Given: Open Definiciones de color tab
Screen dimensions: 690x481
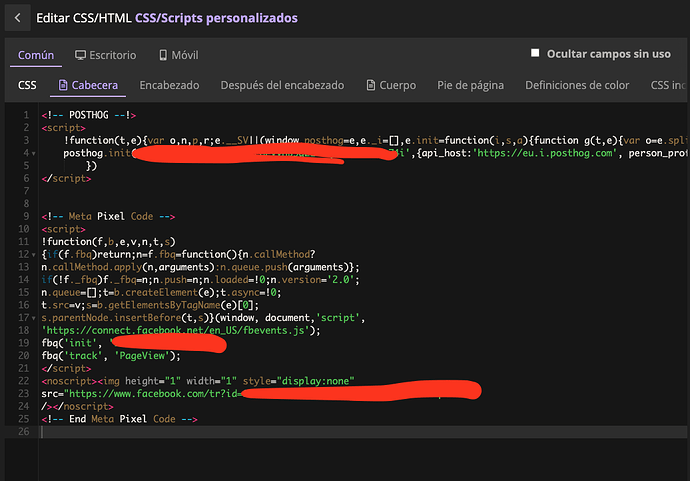Looking at the screenshot, I should click(x=577, y=85).
